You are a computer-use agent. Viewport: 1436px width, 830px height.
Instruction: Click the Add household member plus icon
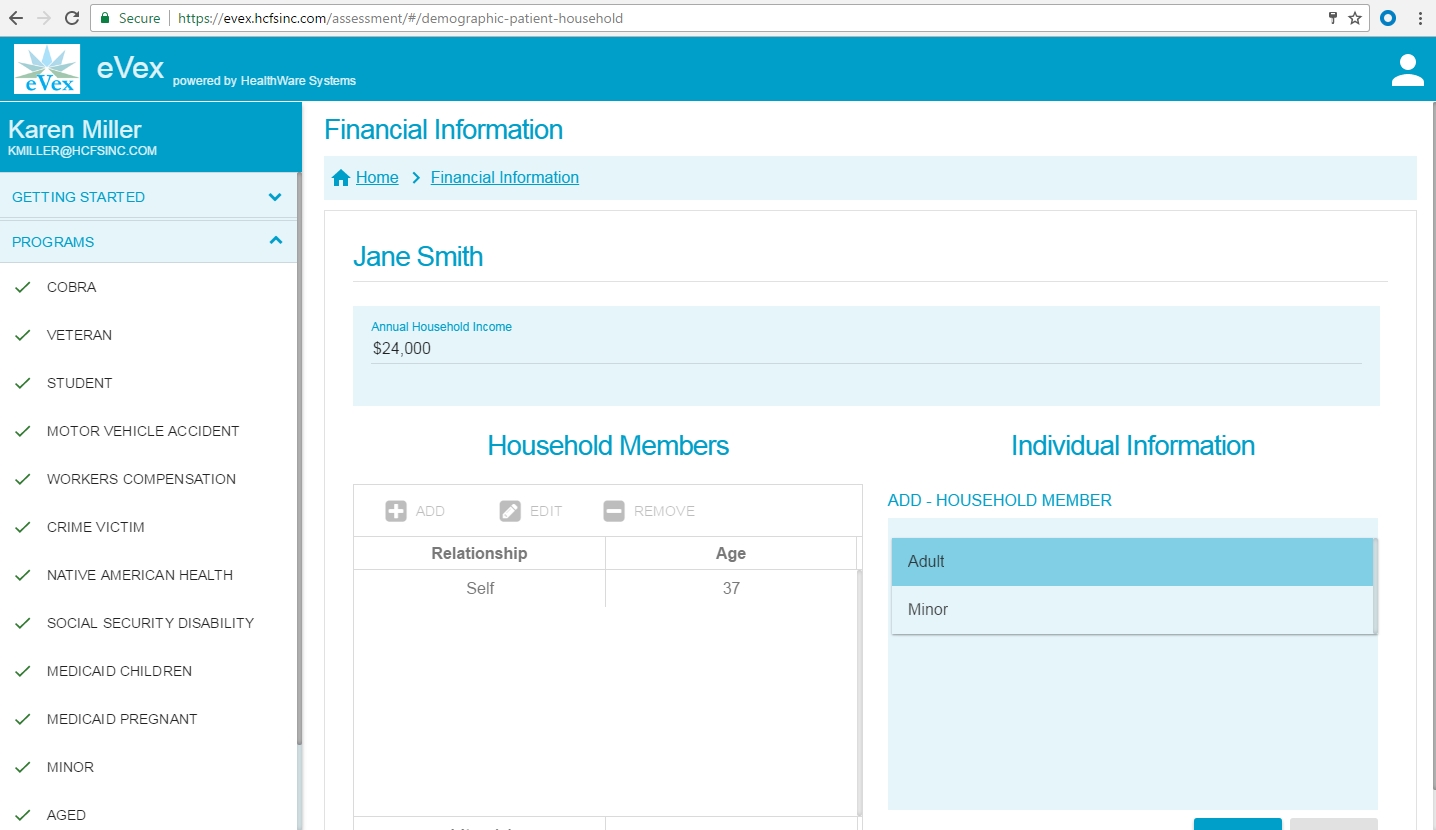(396, 511)
